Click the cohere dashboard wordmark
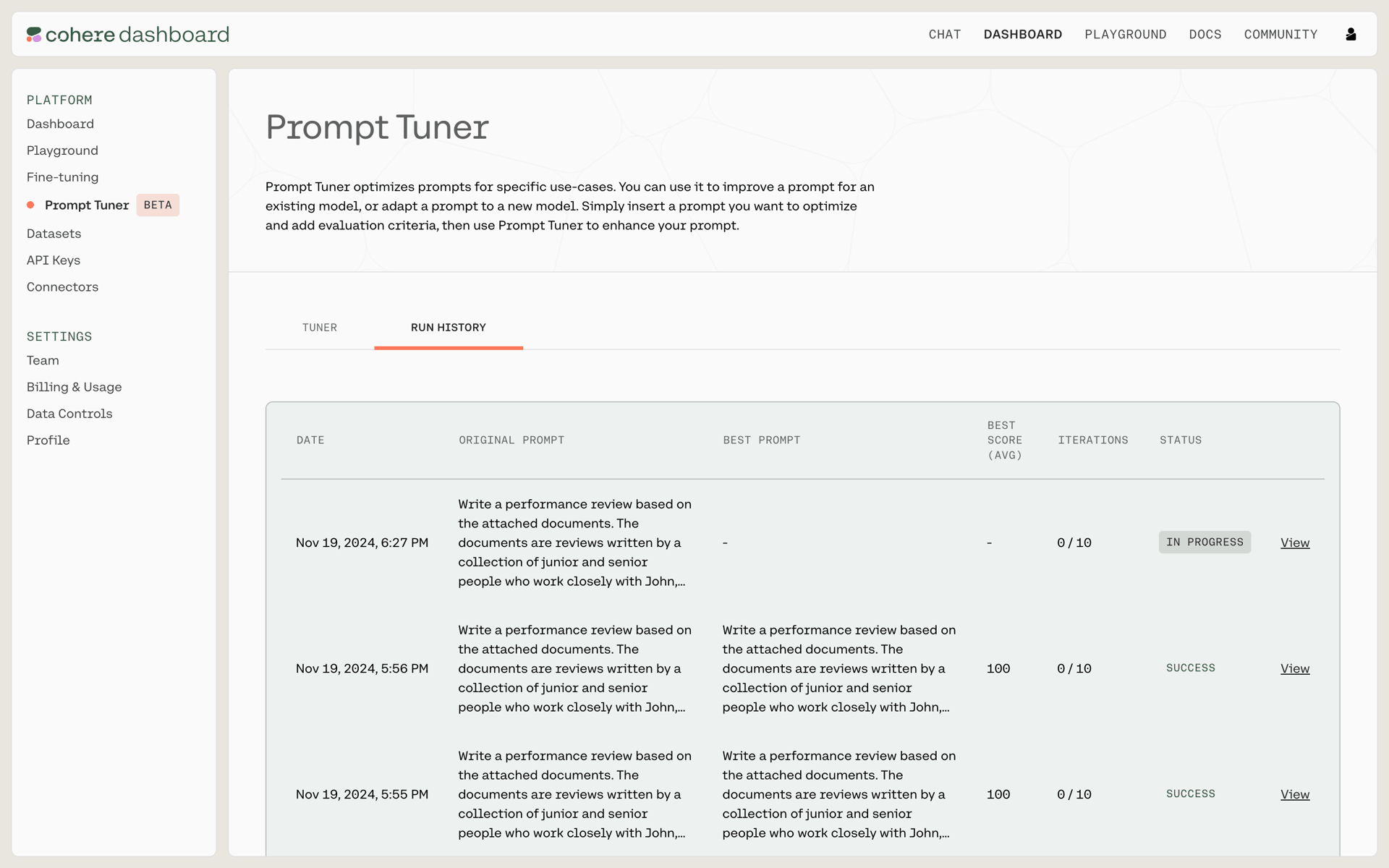 [137, 34]
